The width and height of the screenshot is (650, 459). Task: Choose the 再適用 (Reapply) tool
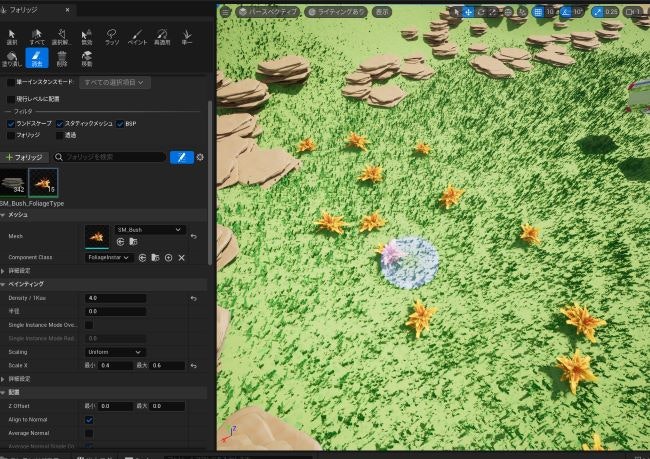pyautogui.click(x=162, y=37)
